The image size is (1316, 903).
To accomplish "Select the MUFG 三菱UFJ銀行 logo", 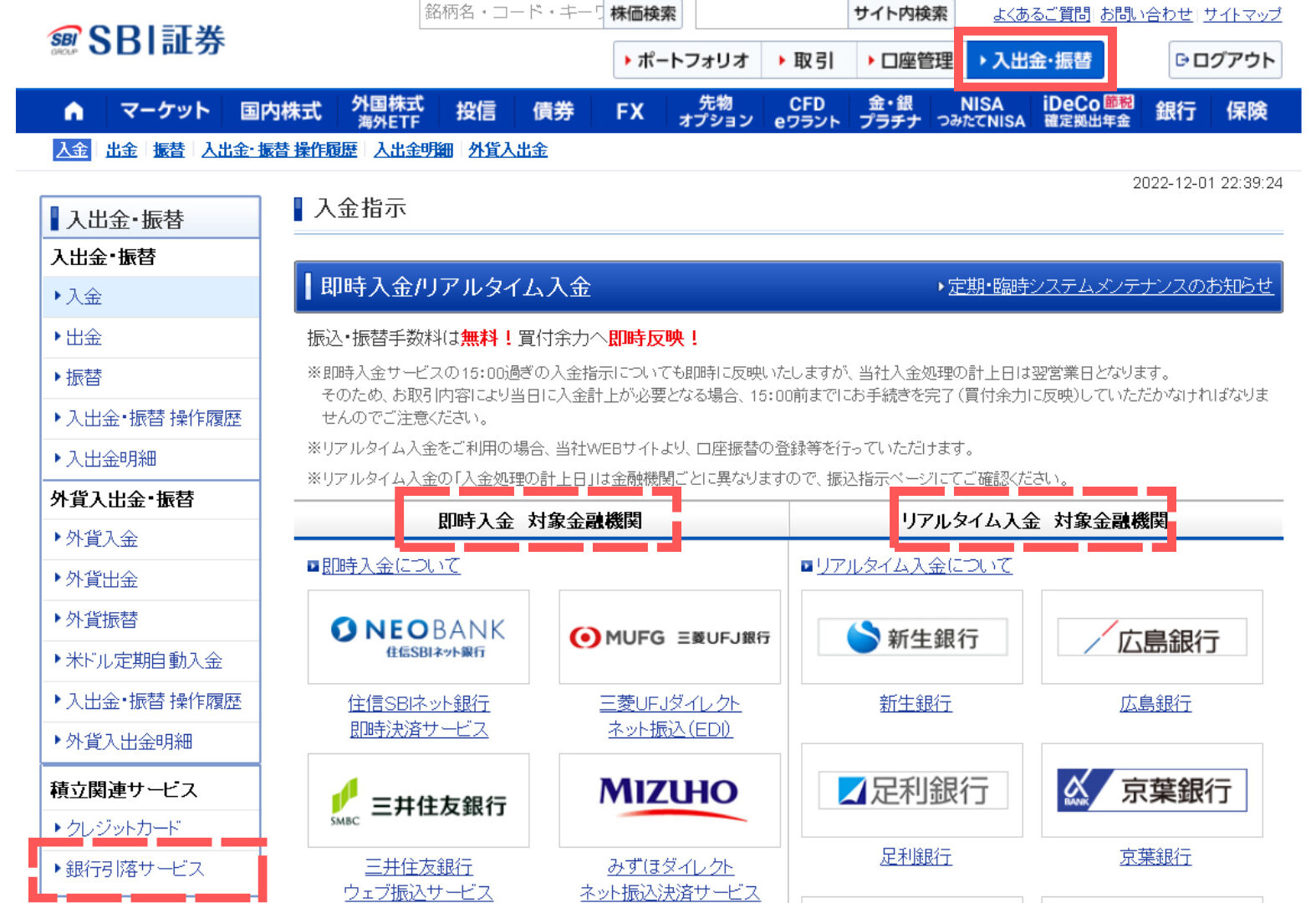I will pyautogui.click(x=669, y=637).
